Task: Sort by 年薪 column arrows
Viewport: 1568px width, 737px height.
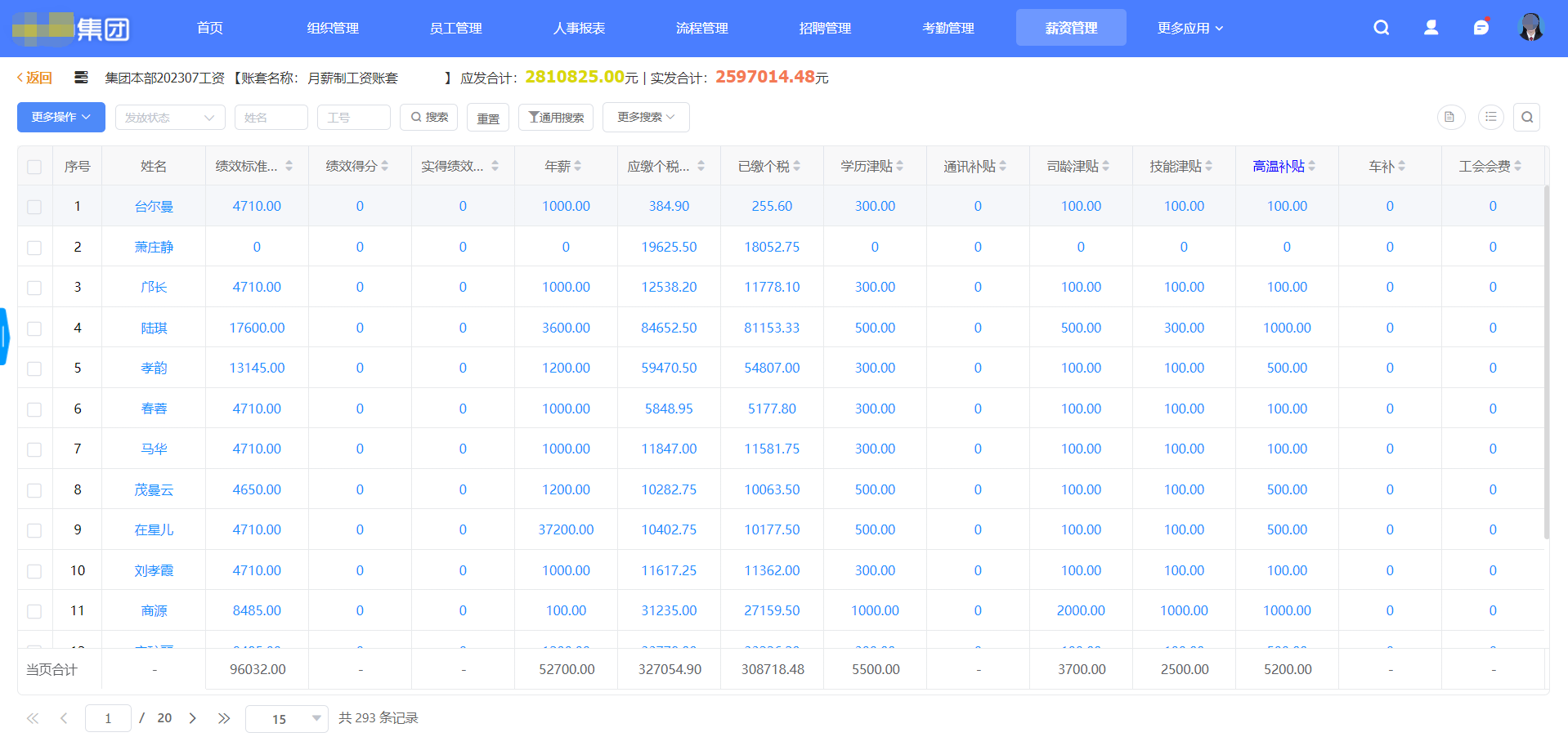Action: pos(578,166)
